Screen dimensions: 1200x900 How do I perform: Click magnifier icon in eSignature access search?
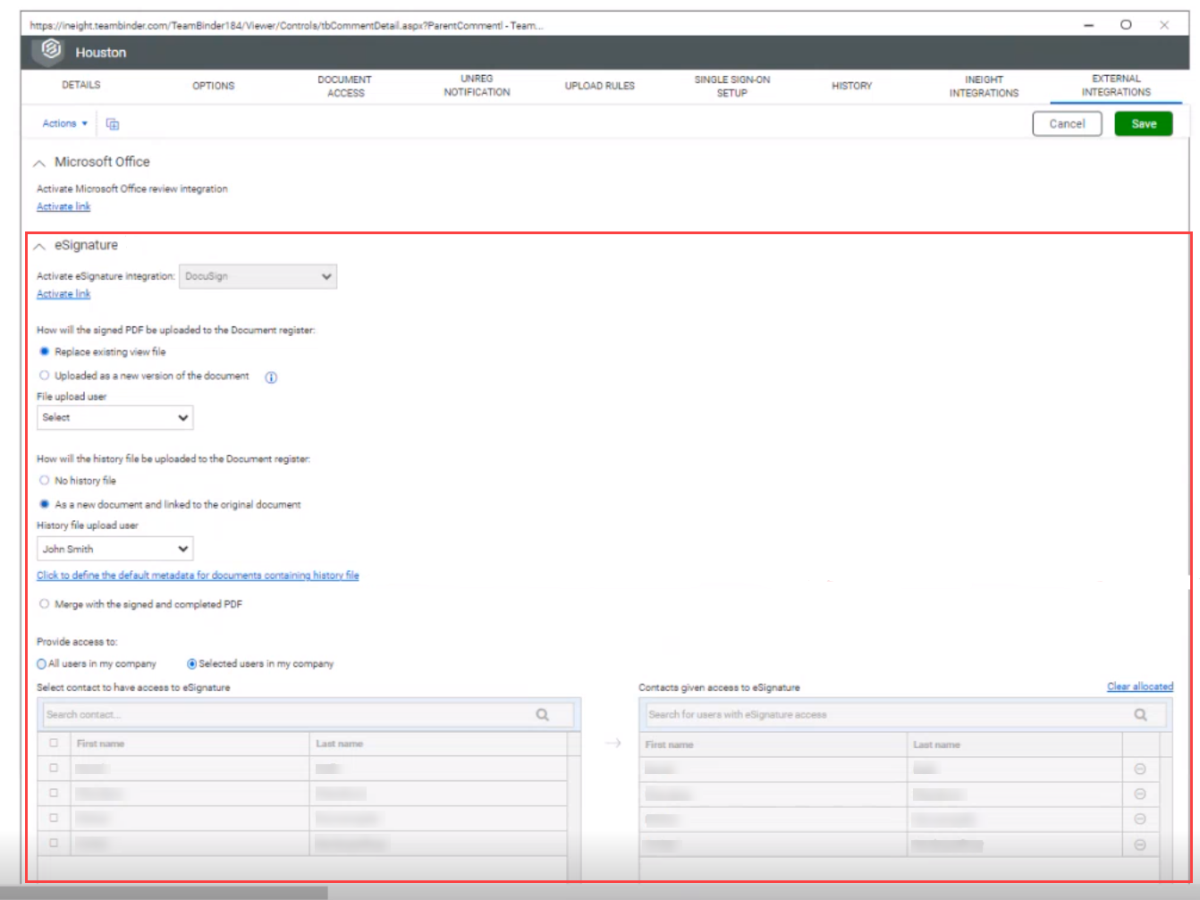[1140, 715]
